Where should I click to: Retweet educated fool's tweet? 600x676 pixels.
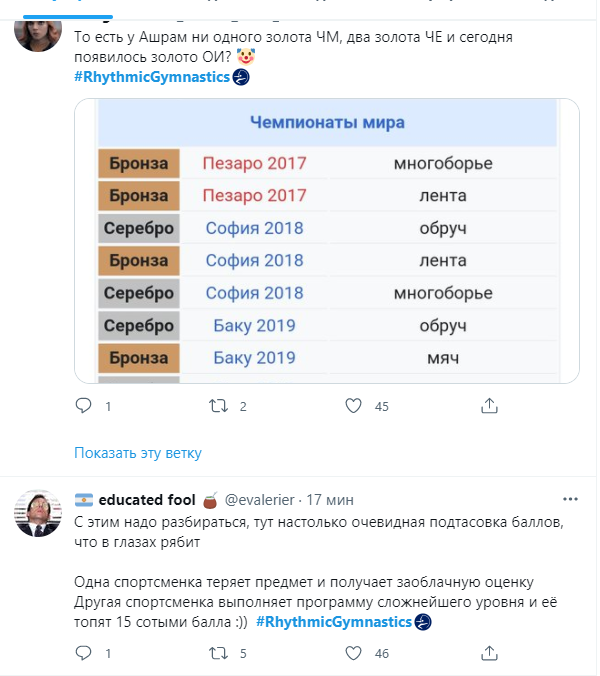pyautogui.click(x=217, y=653)
